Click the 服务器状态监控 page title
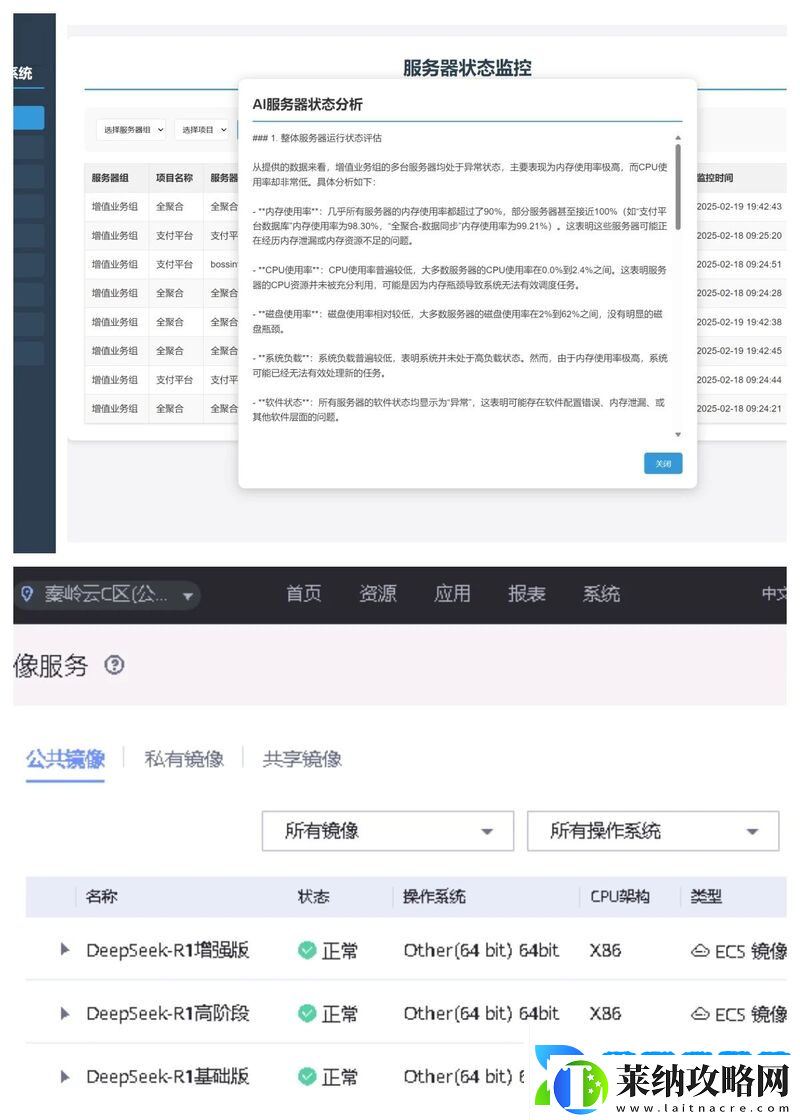800x1120 pixels. click(467, 68)
